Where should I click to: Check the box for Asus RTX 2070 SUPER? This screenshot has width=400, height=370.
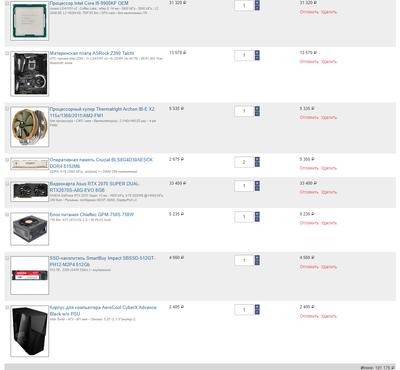(7, 184)
